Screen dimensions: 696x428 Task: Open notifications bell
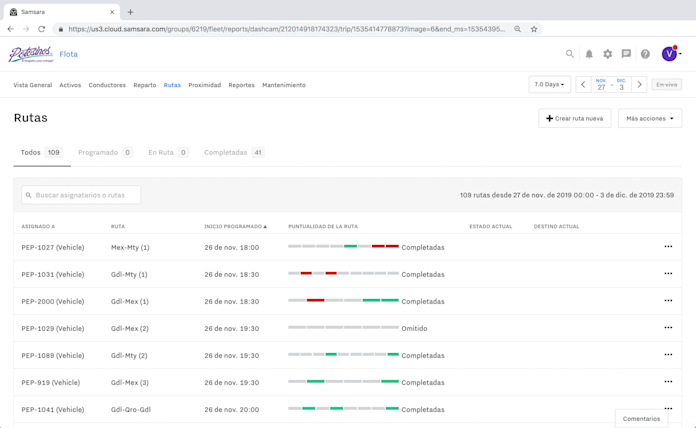click(589, 54)
